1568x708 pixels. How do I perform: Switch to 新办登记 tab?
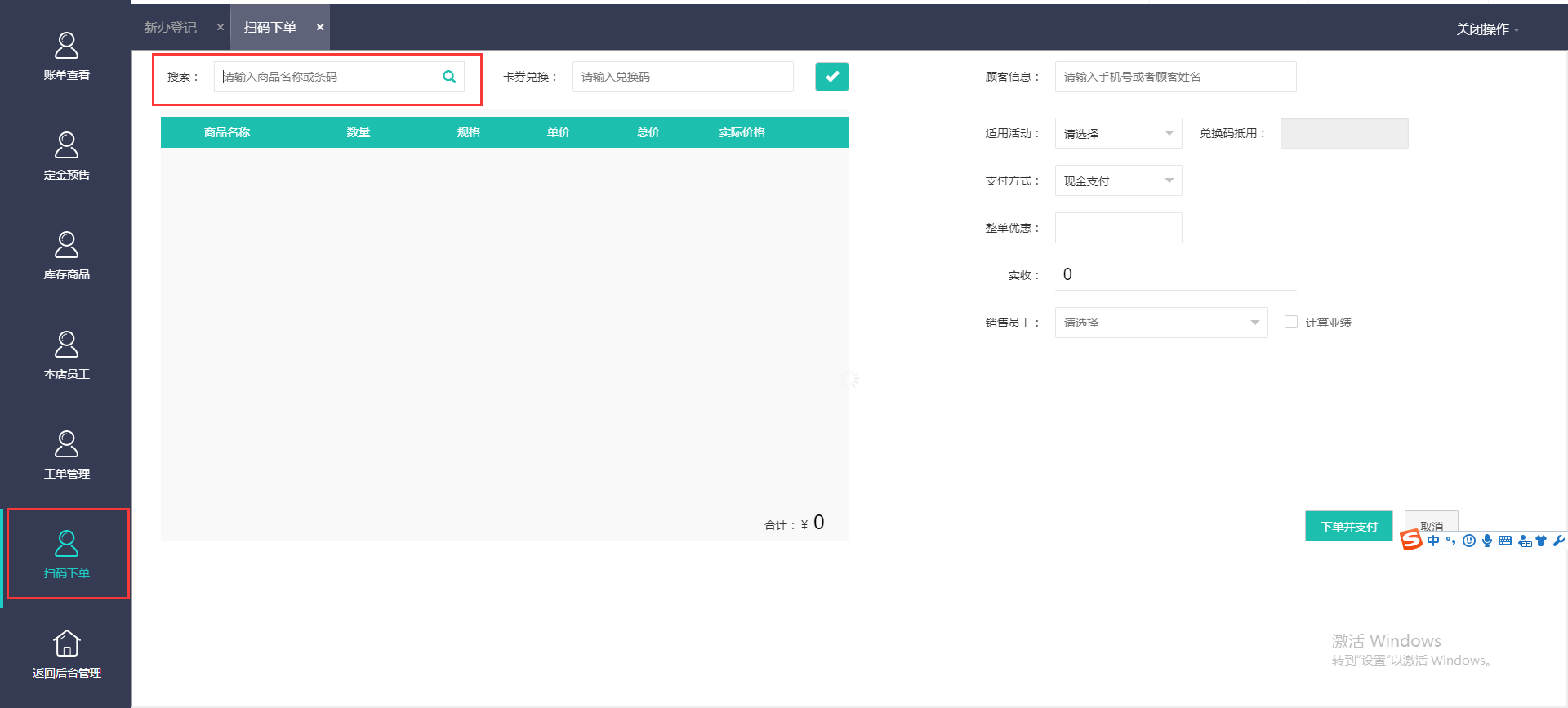point(171,28)
